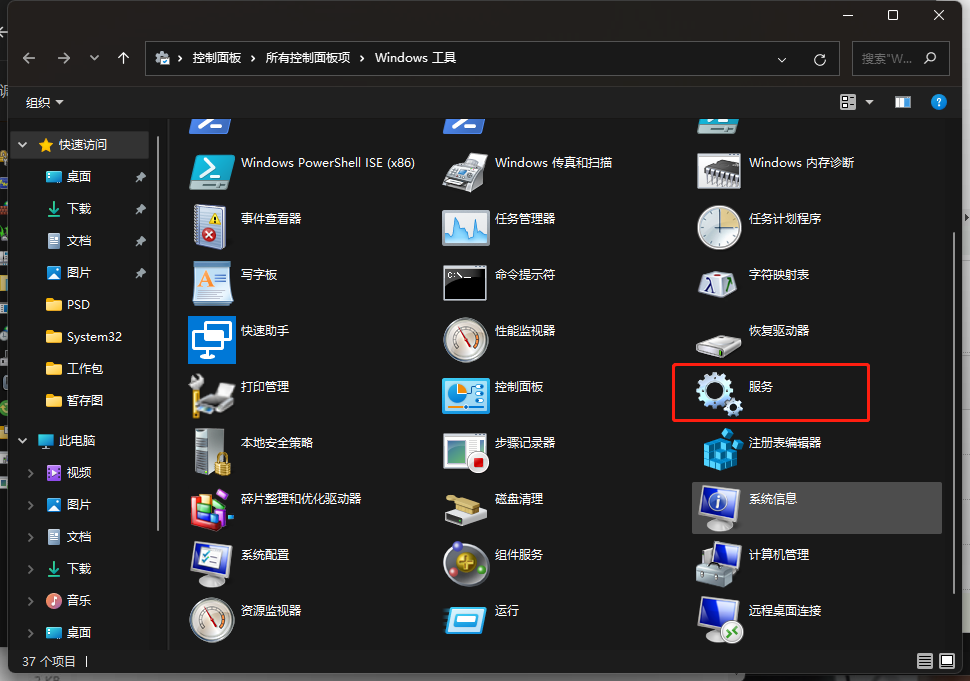Open 性能监视器 performance monitor icon
Viewport: 970px width, 681px height.
(466, 338)
